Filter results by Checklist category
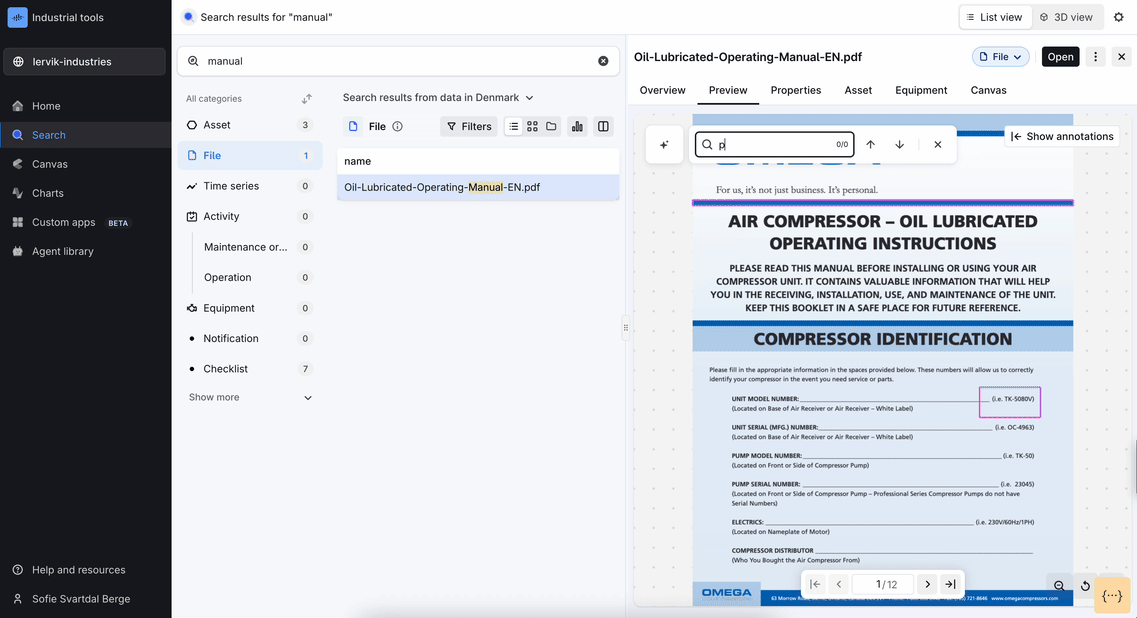The width and height of the screenshot is (1137, 618). (250, 368)
